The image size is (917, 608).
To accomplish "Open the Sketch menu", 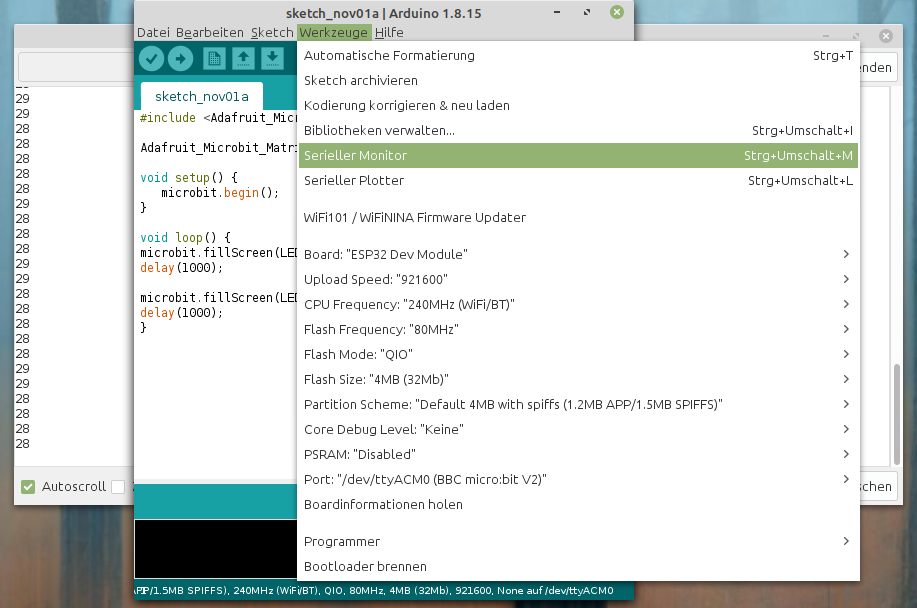I will click(272, 33).
